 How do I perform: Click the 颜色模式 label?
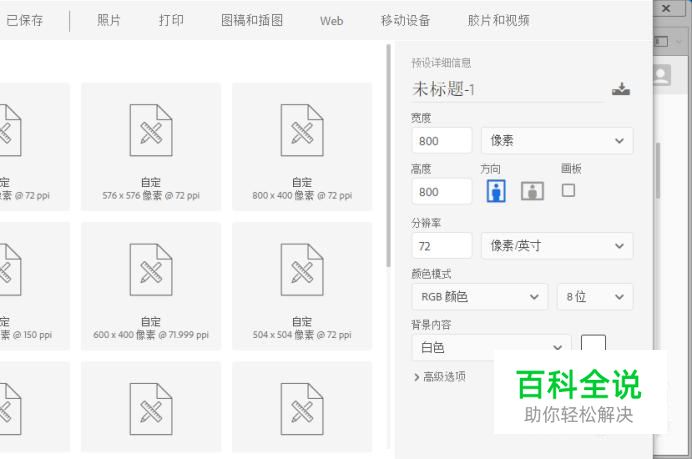click(431, 274)
